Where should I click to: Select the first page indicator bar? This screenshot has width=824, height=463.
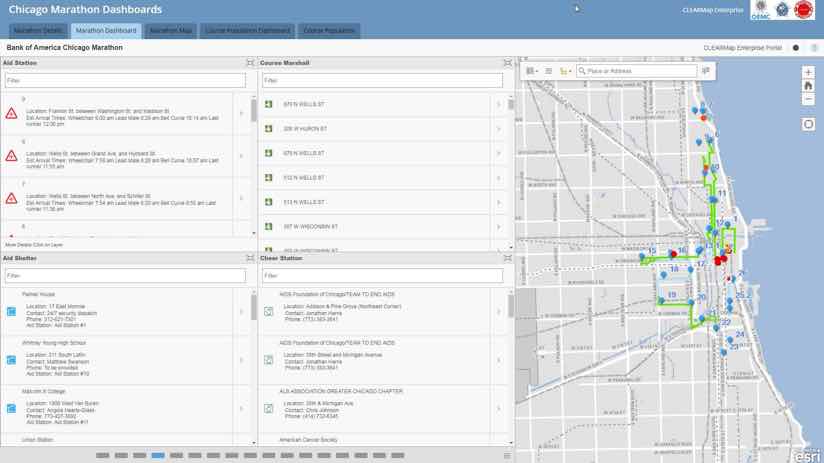pyautogui.click(x=102, y=455)
